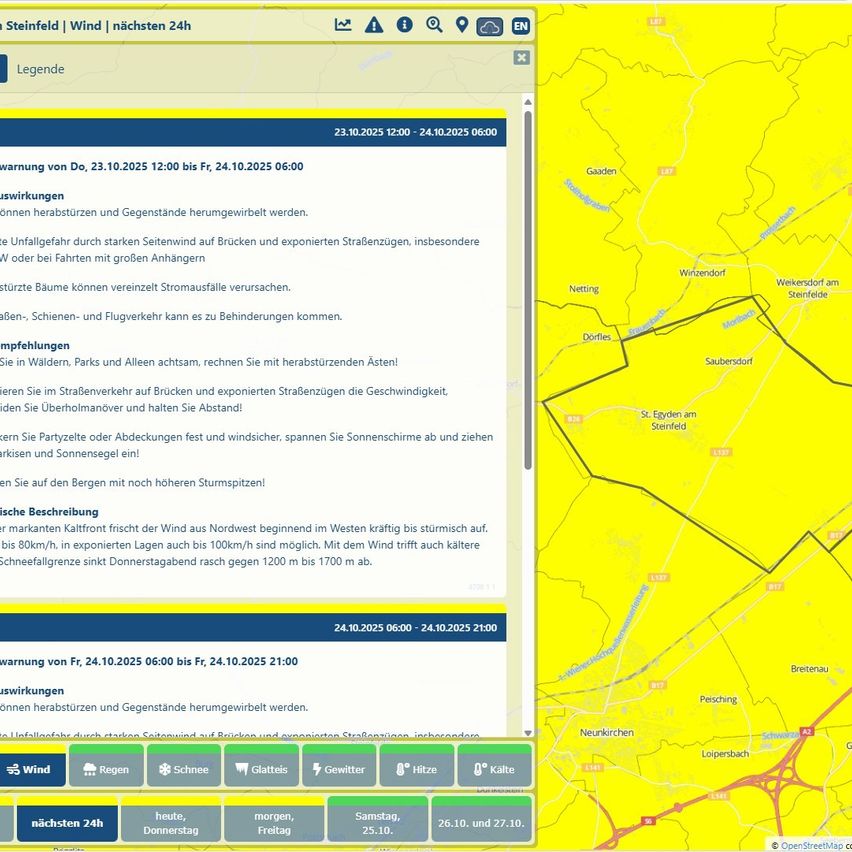Switch to the Legende tab
The image size is (852, 852).
41,69
